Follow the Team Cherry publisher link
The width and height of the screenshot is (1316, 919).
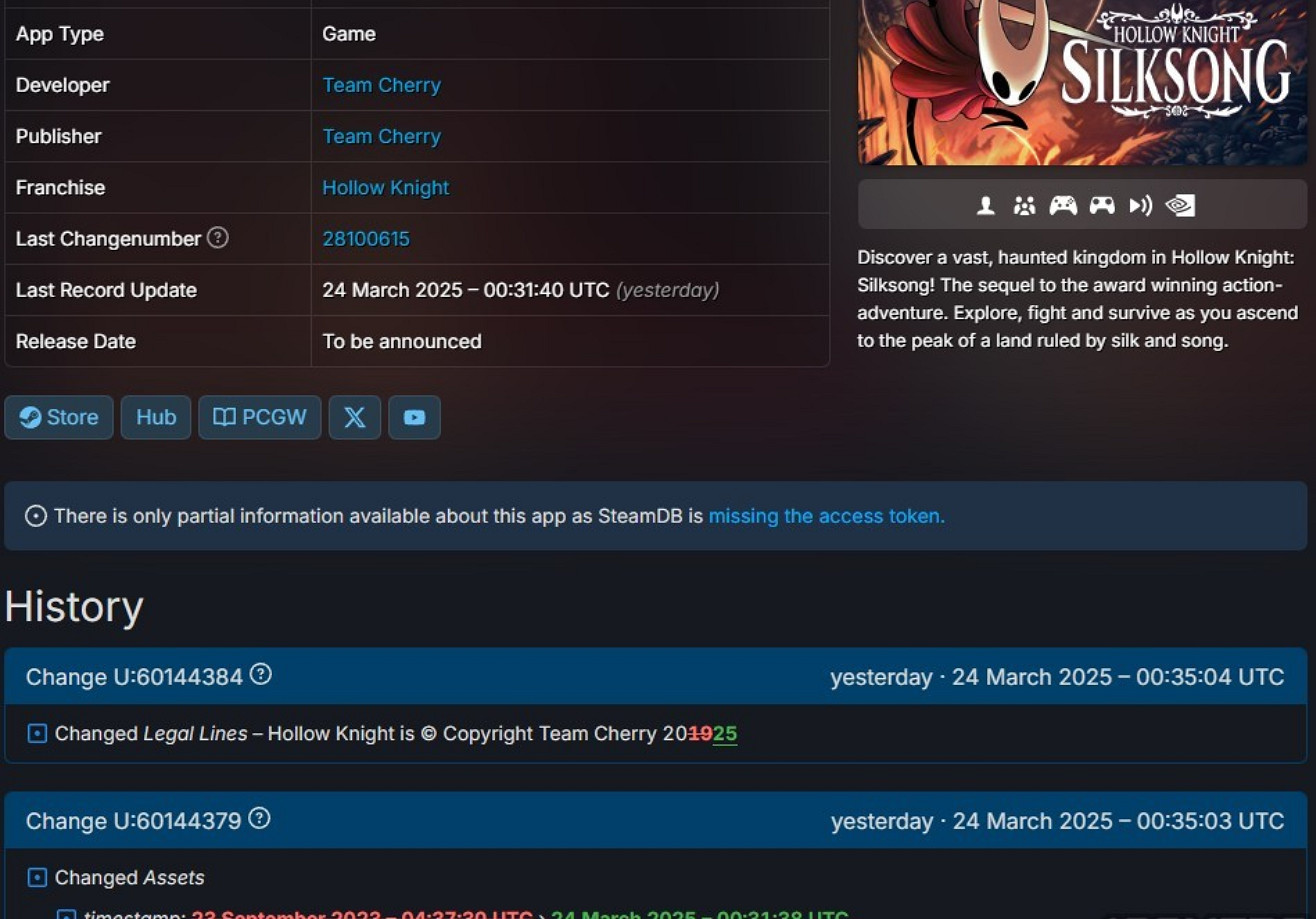tap(381, 136)
